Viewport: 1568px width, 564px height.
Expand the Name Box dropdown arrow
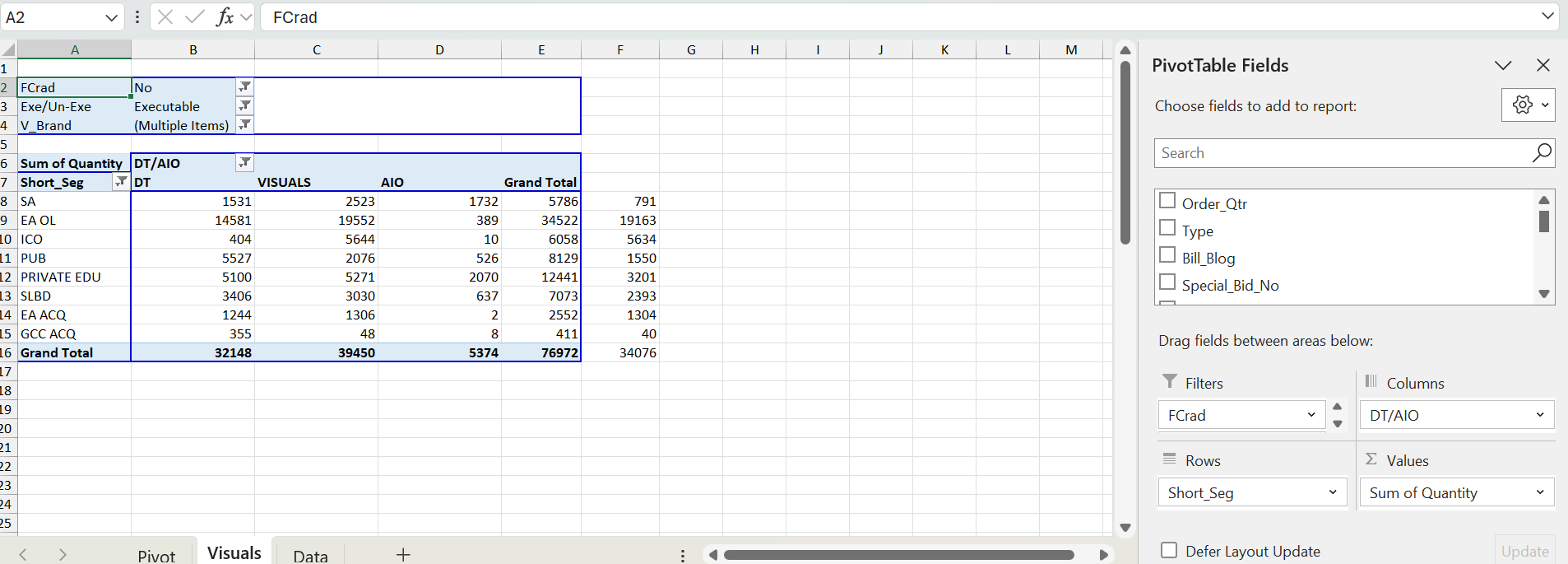(111, 17)
